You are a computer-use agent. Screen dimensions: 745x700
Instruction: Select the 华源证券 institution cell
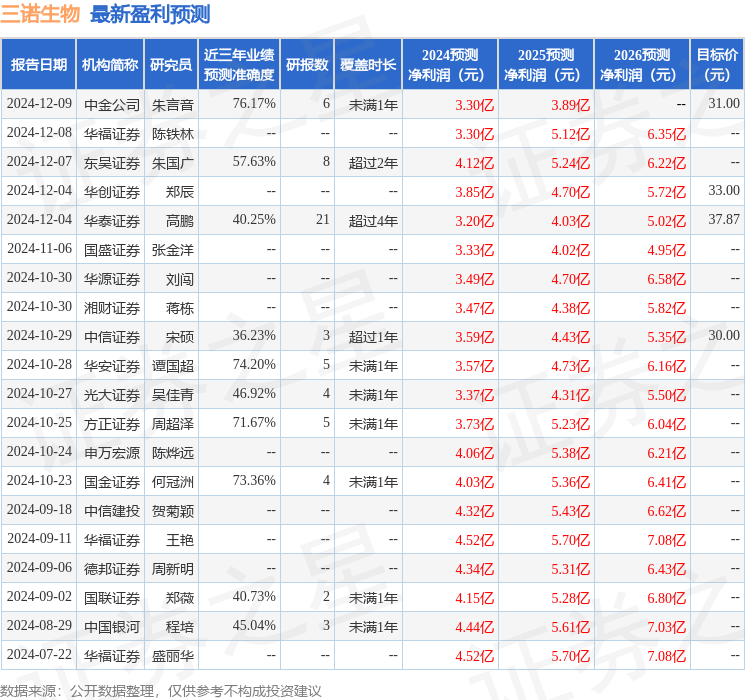112,278
